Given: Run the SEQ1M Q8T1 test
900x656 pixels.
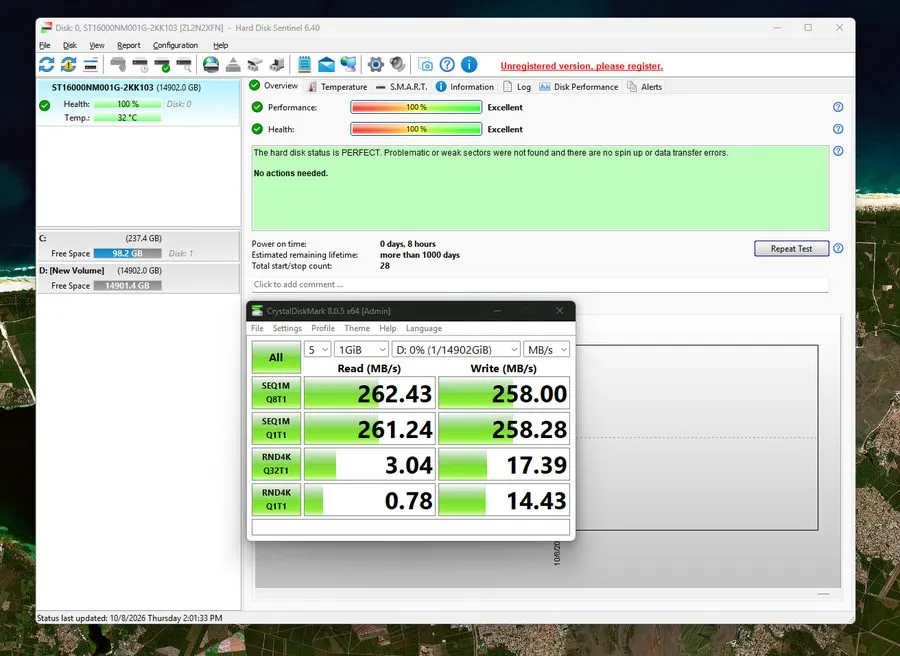Looking at the screenshot, I should 276,393.
